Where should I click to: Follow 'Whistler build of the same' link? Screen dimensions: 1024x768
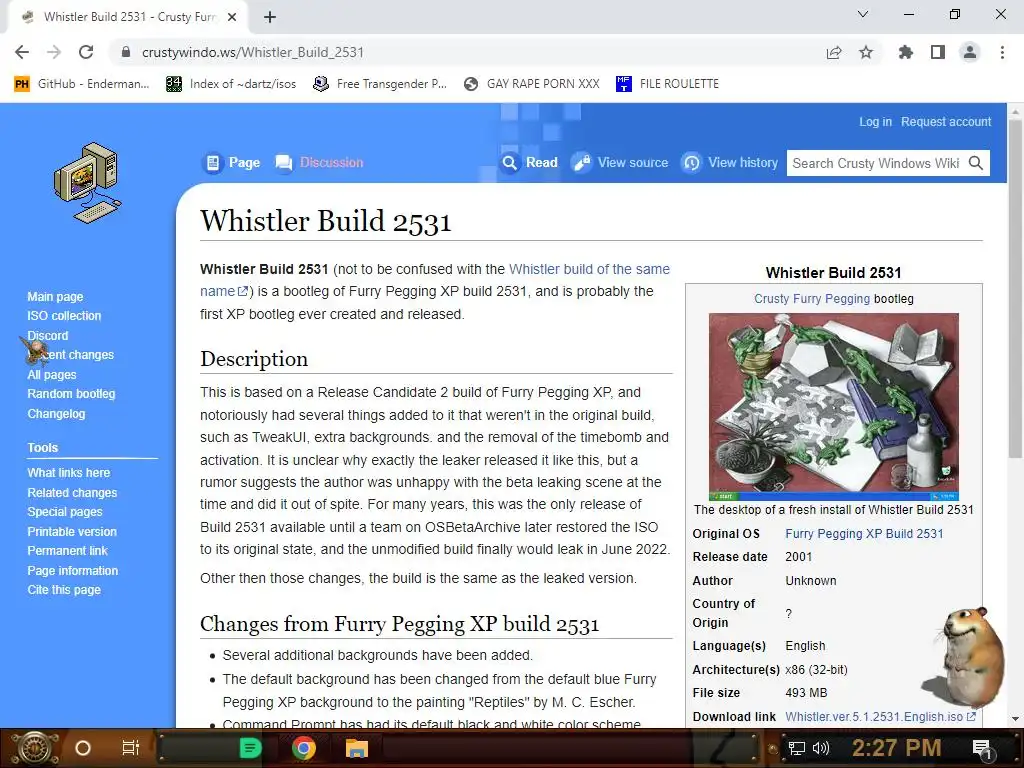[589, 269]
